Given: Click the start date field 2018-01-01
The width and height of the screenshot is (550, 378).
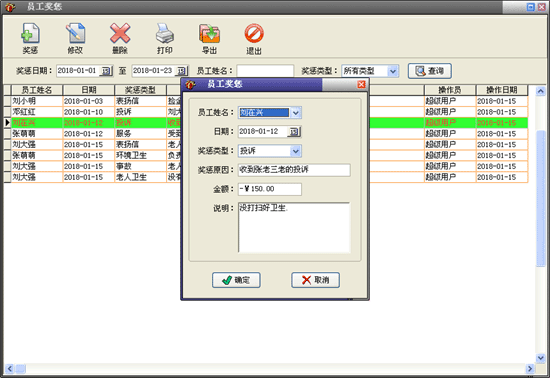Looking at the screenshot, I should coord(78,71).
